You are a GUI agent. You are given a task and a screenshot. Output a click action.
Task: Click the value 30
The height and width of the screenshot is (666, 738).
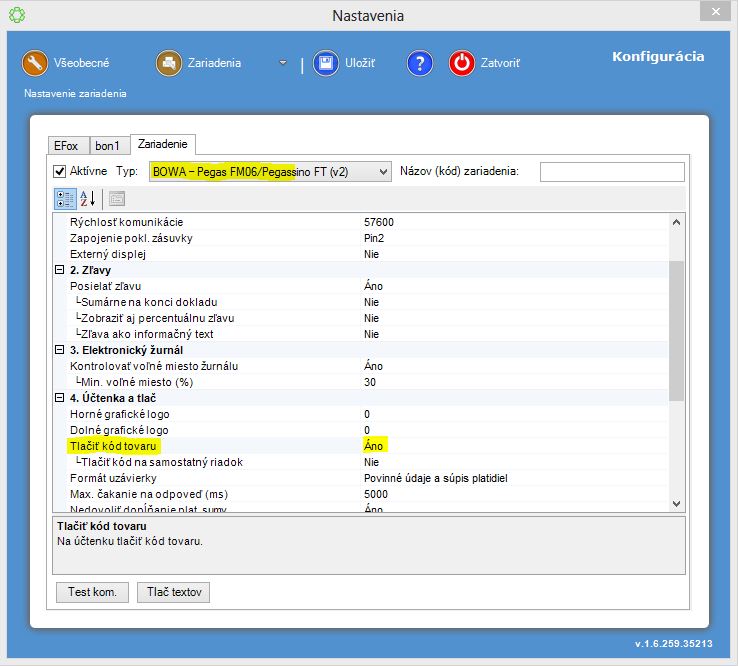(x=370, y=382)
